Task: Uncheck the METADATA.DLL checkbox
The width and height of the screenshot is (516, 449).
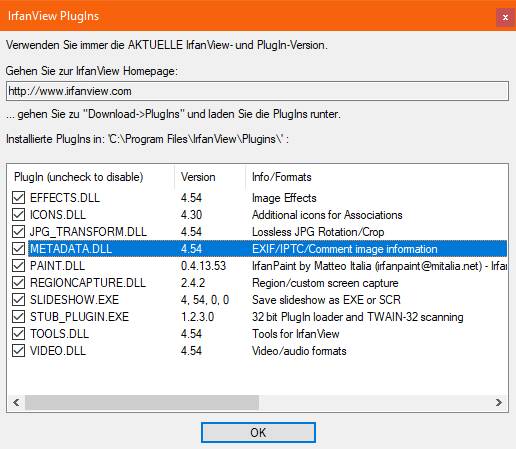Action: [18, 249]
